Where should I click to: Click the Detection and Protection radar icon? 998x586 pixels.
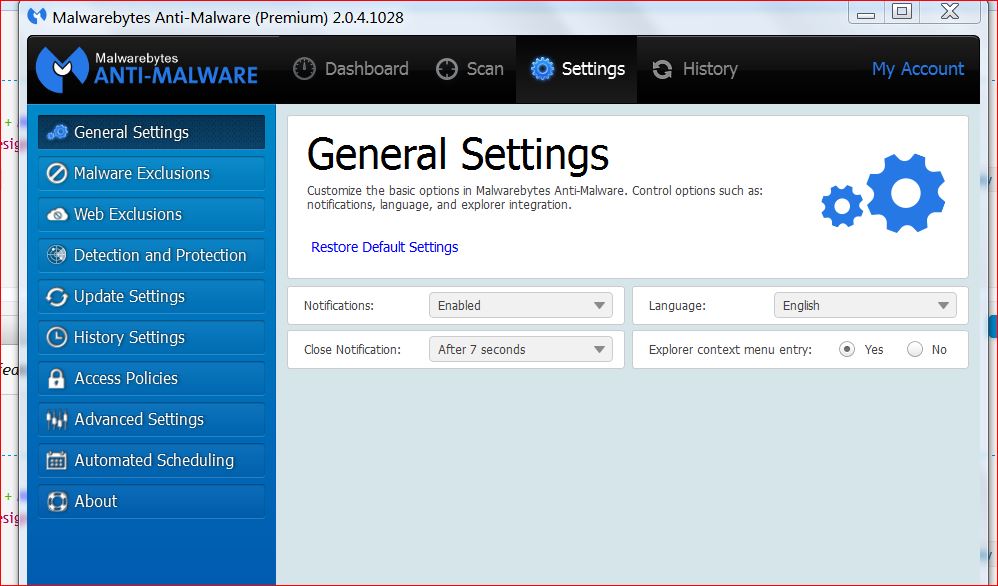point(57,255)
